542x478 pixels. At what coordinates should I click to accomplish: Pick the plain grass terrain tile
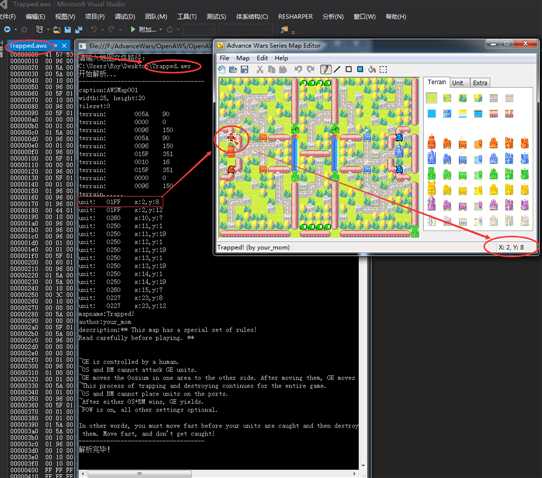431,98
